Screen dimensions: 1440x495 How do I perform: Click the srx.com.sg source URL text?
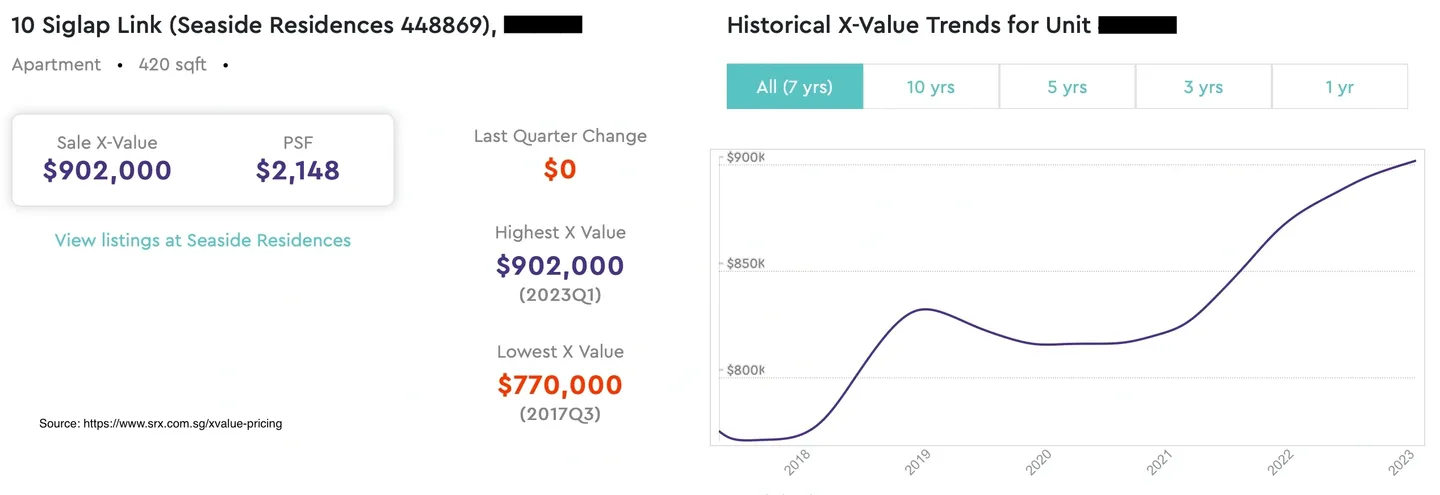pos(183,424)
